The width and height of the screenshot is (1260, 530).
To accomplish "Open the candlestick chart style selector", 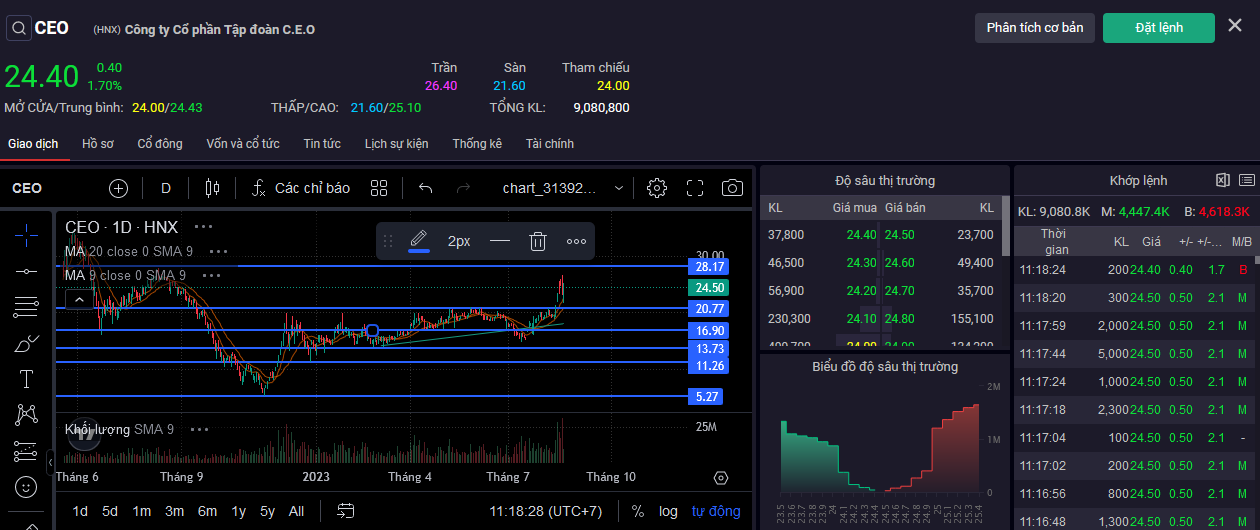I will click(x=211, y=188).
